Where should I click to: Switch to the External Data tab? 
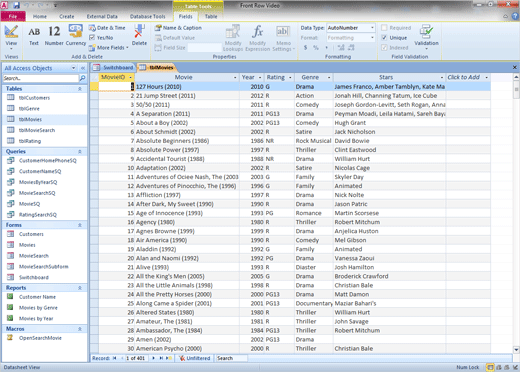(x=102, y=16)
